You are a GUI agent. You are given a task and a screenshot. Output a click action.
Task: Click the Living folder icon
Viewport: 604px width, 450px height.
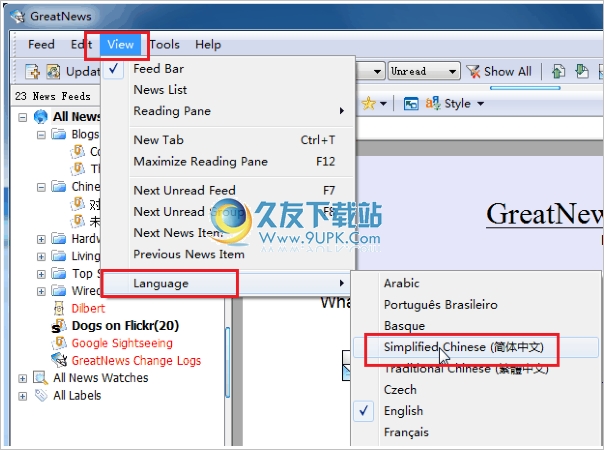click(59, 256)
